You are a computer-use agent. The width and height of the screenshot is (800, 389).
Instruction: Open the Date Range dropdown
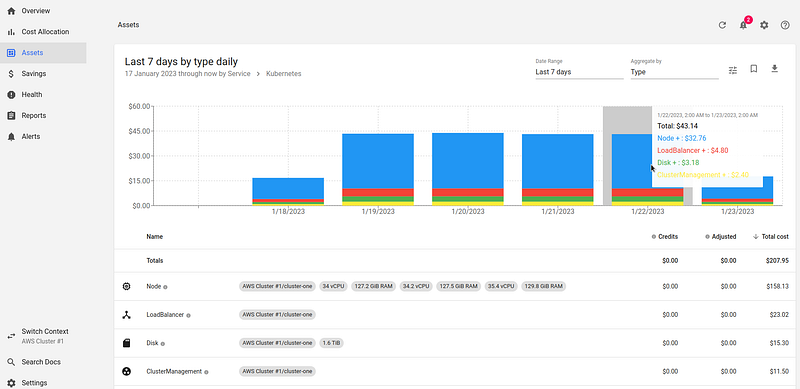pos(579,72)
